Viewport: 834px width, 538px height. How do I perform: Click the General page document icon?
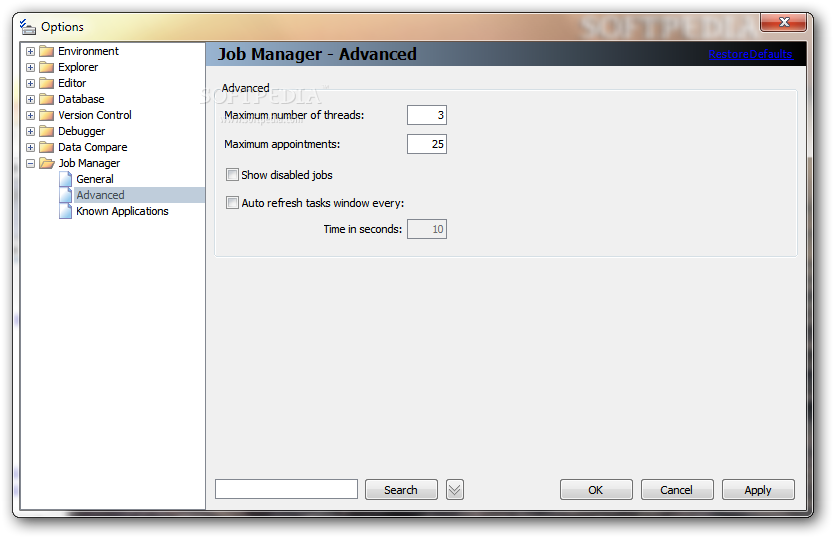tap(65, 179)
